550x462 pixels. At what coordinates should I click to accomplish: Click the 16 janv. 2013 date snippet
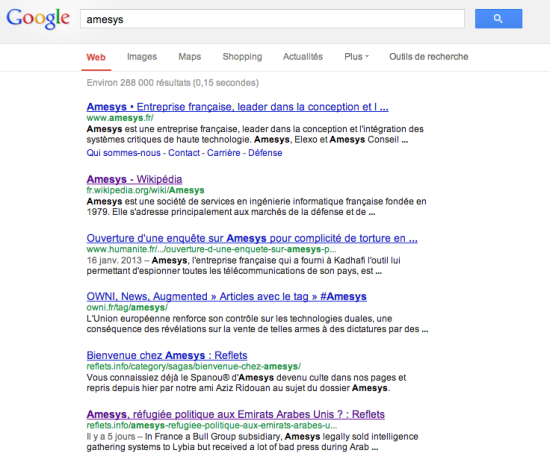point(114,260)
